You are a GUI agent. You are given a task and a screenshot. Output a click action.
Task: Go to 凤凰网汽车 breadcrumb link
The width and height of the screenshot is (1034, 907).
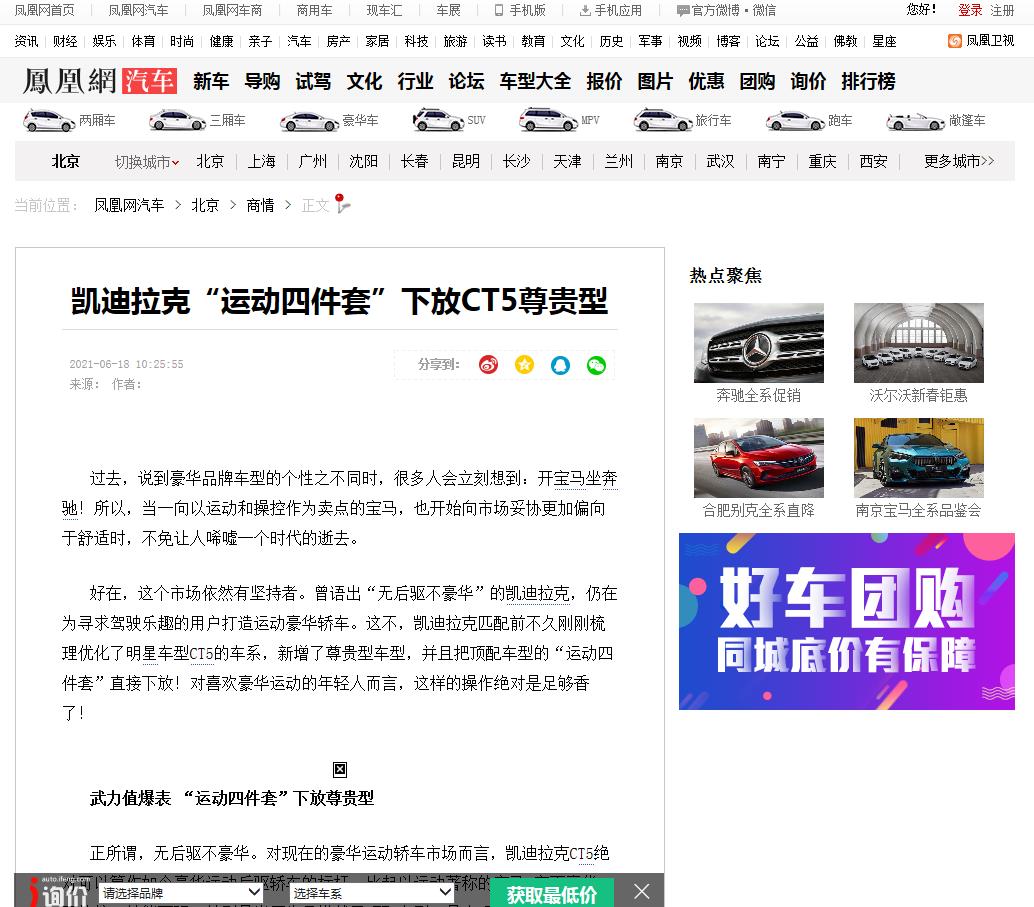[129, 205]
